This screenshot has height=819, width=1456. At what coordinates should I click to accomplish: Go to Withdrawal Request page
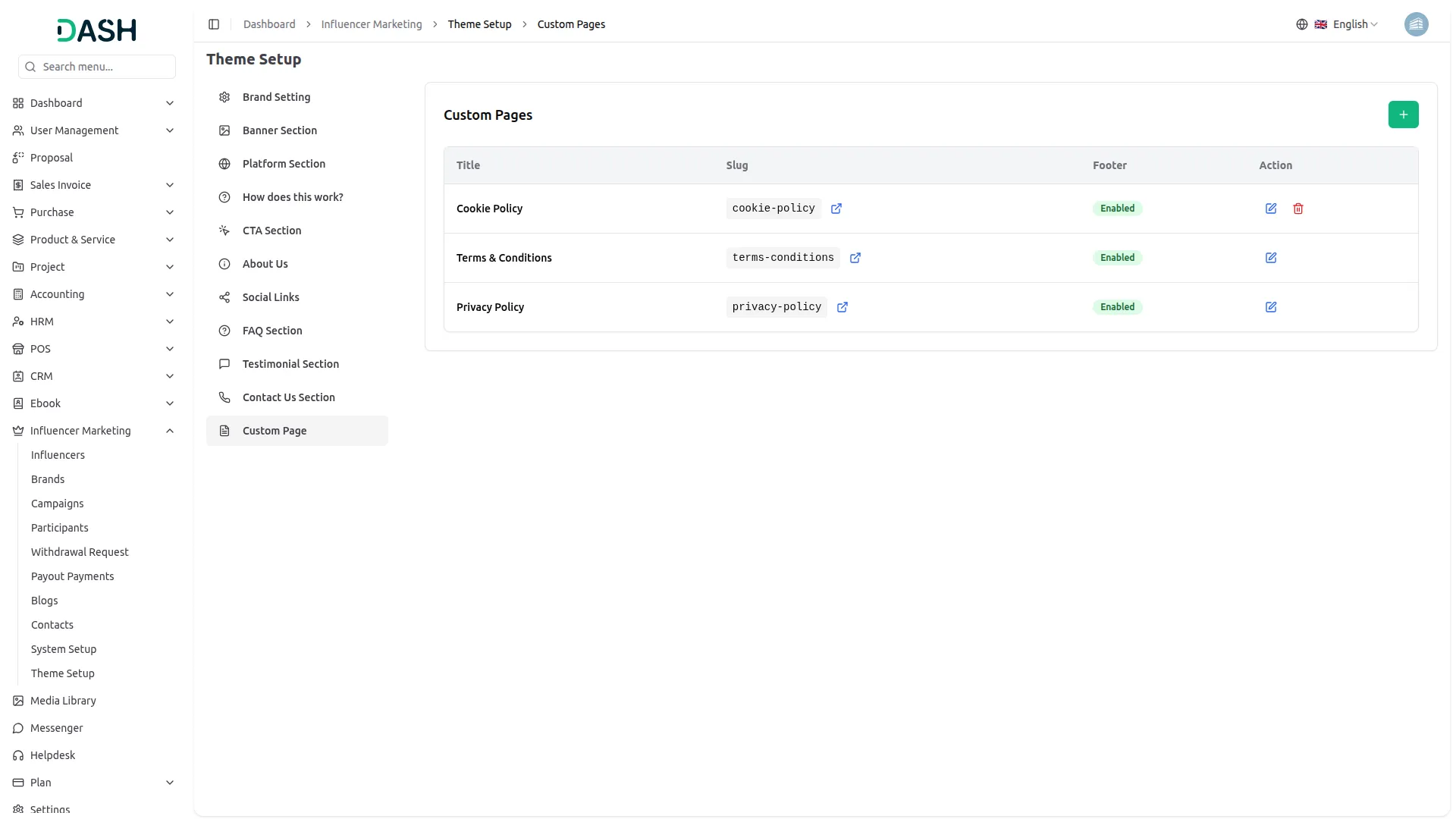(x=80, y=552)
